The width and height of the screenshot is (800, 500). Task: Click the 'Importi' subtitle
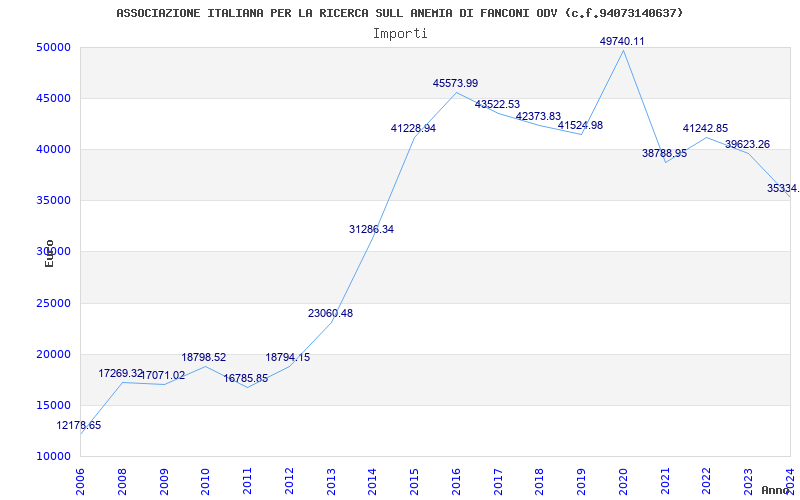pos(400,34)
